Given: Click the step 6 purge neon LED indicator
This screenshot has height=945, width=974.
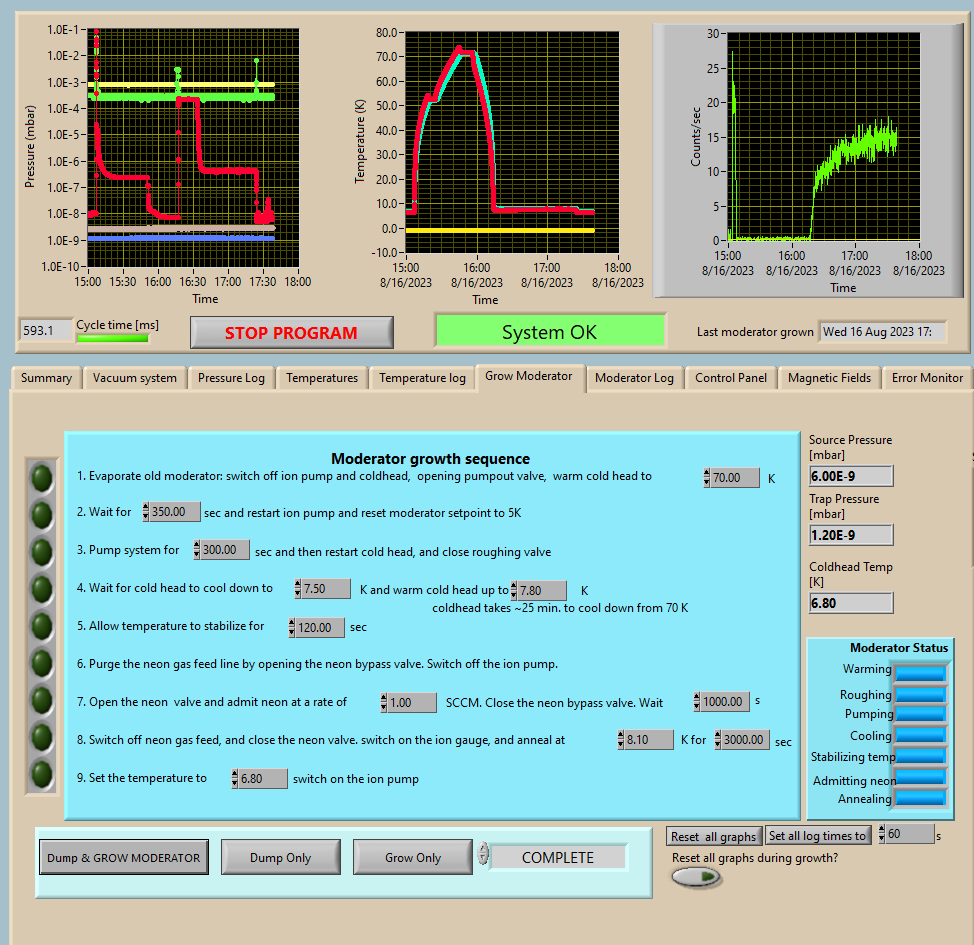Looking at the screenshot, I should coord(42,663).
